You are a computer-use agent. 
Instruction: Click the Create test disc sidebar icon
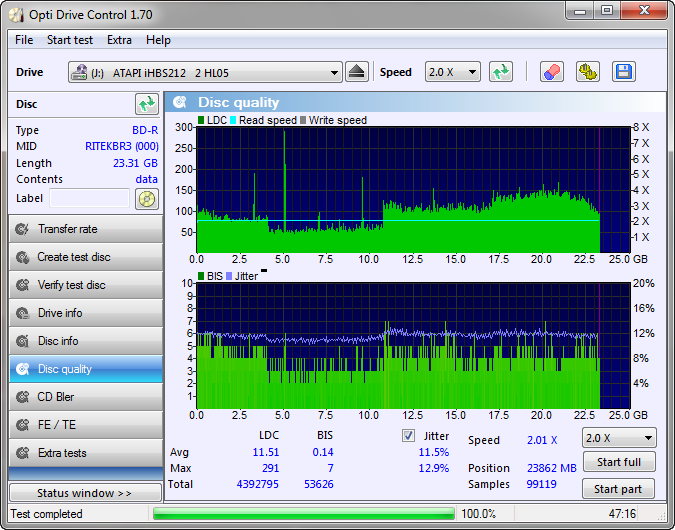pyautogui.click(x=22, y=257)
